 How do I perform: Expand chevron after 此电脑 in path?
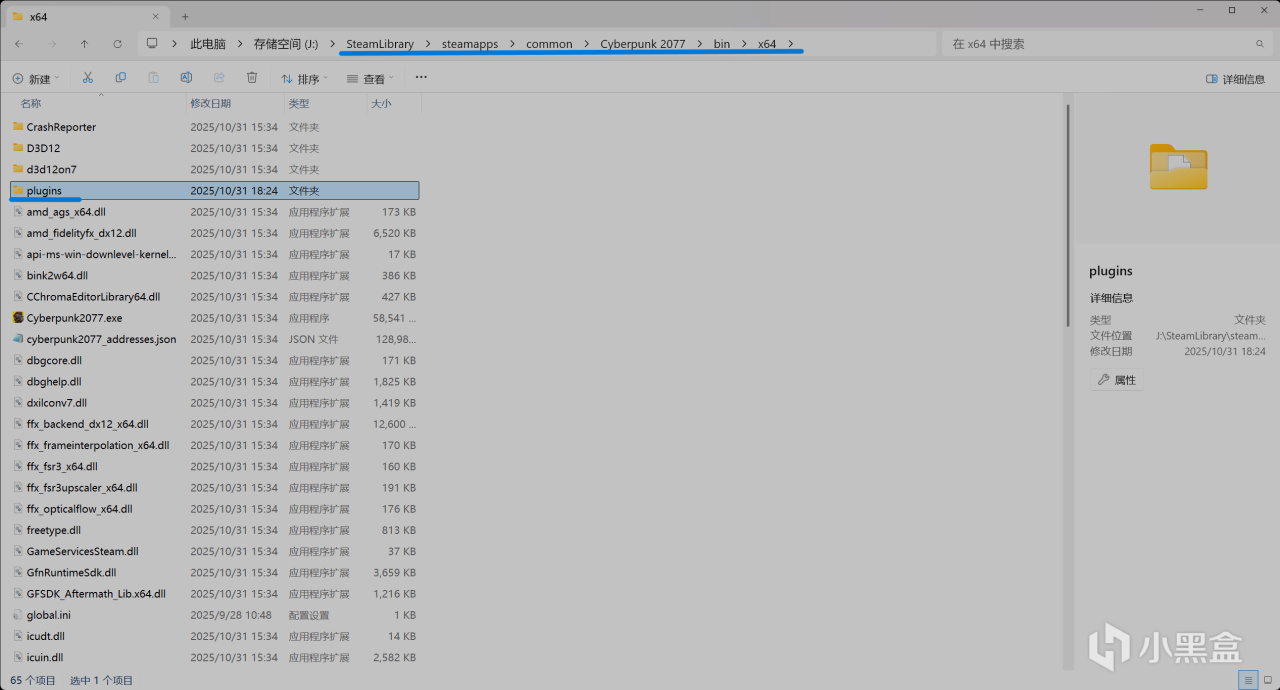239,44
